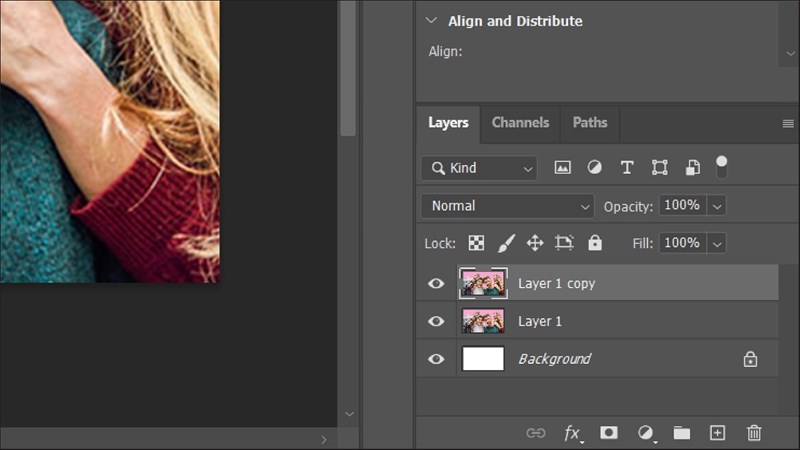Hide Layer 1 copy visibility eye

coord(436,283)
